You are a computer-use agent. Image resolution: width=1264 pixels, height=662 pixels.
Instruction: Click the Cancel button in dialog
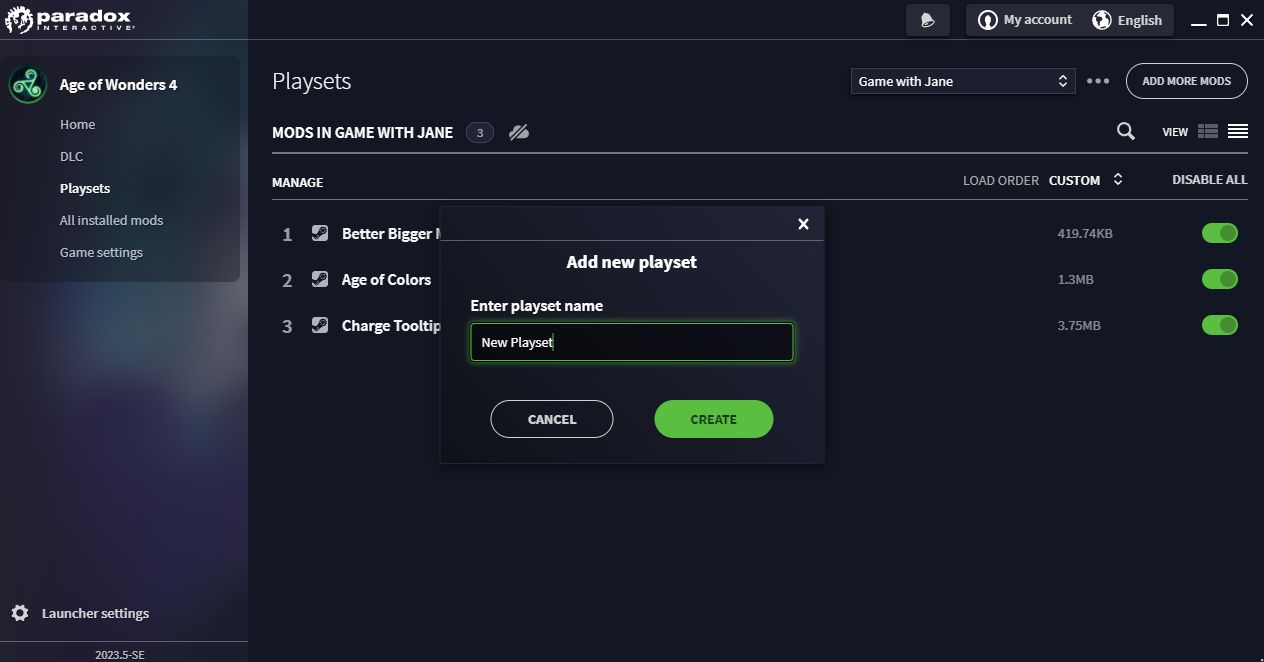(x=551, y=419)
